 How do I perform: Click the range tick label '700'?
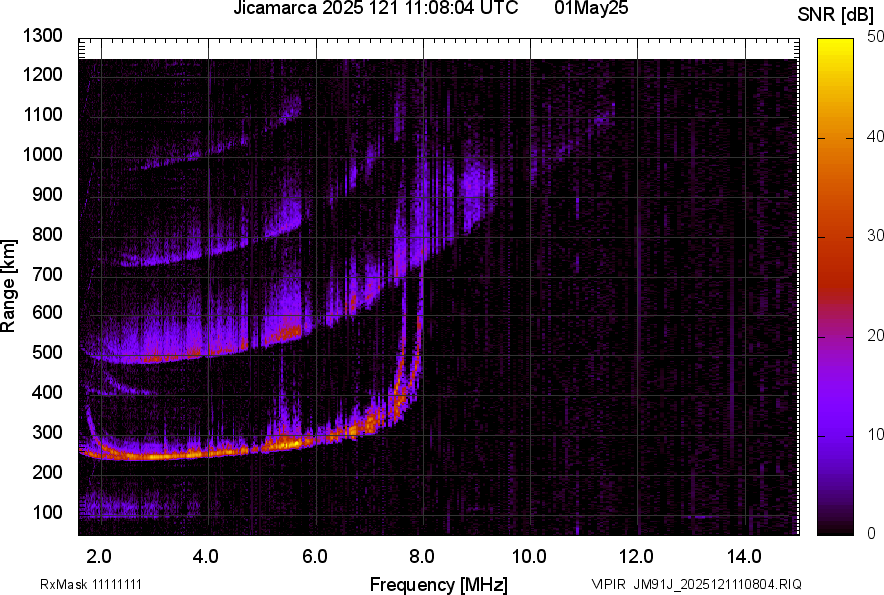pos(47,274)
